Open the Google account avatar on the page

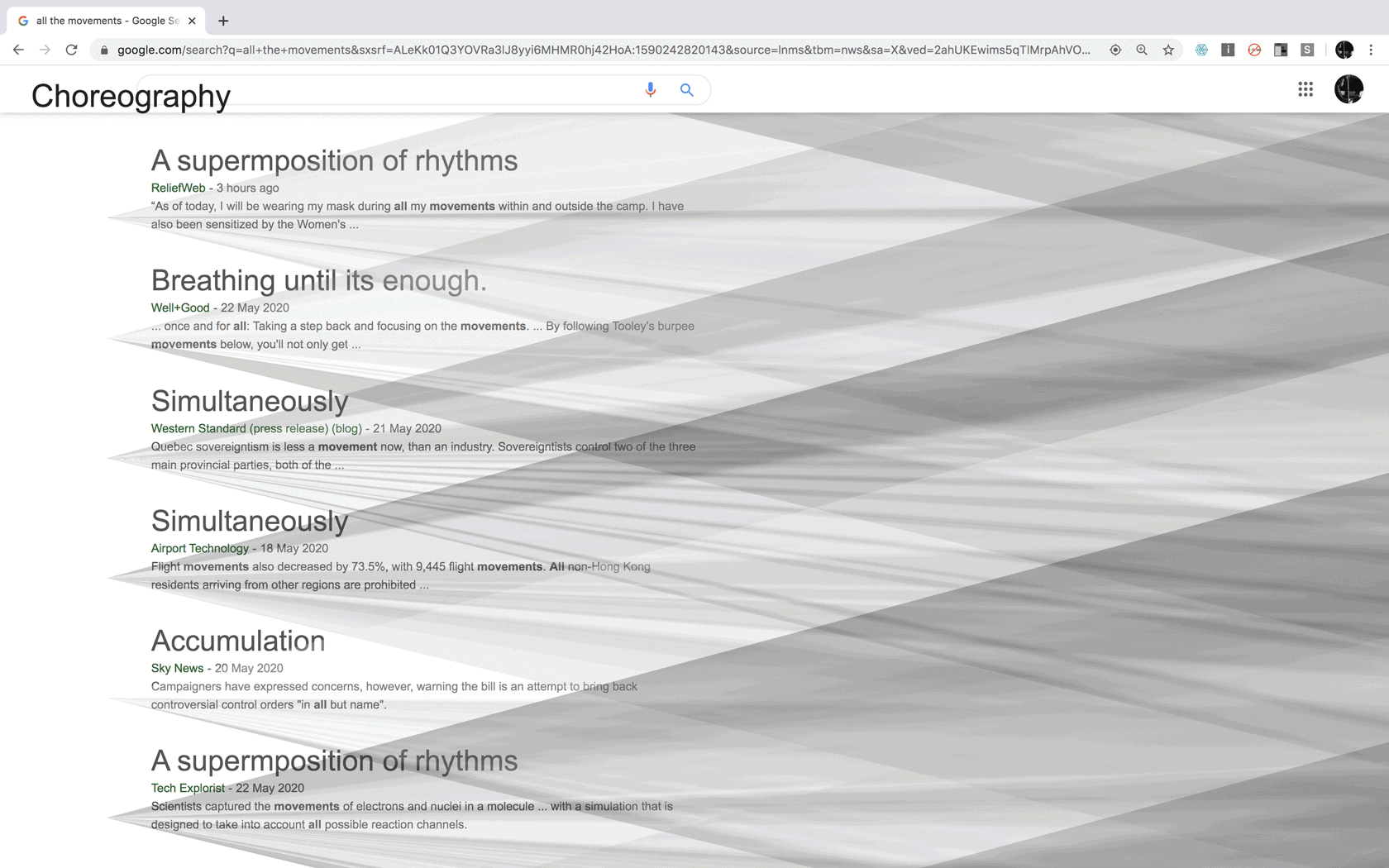[x=1348, y=89]
